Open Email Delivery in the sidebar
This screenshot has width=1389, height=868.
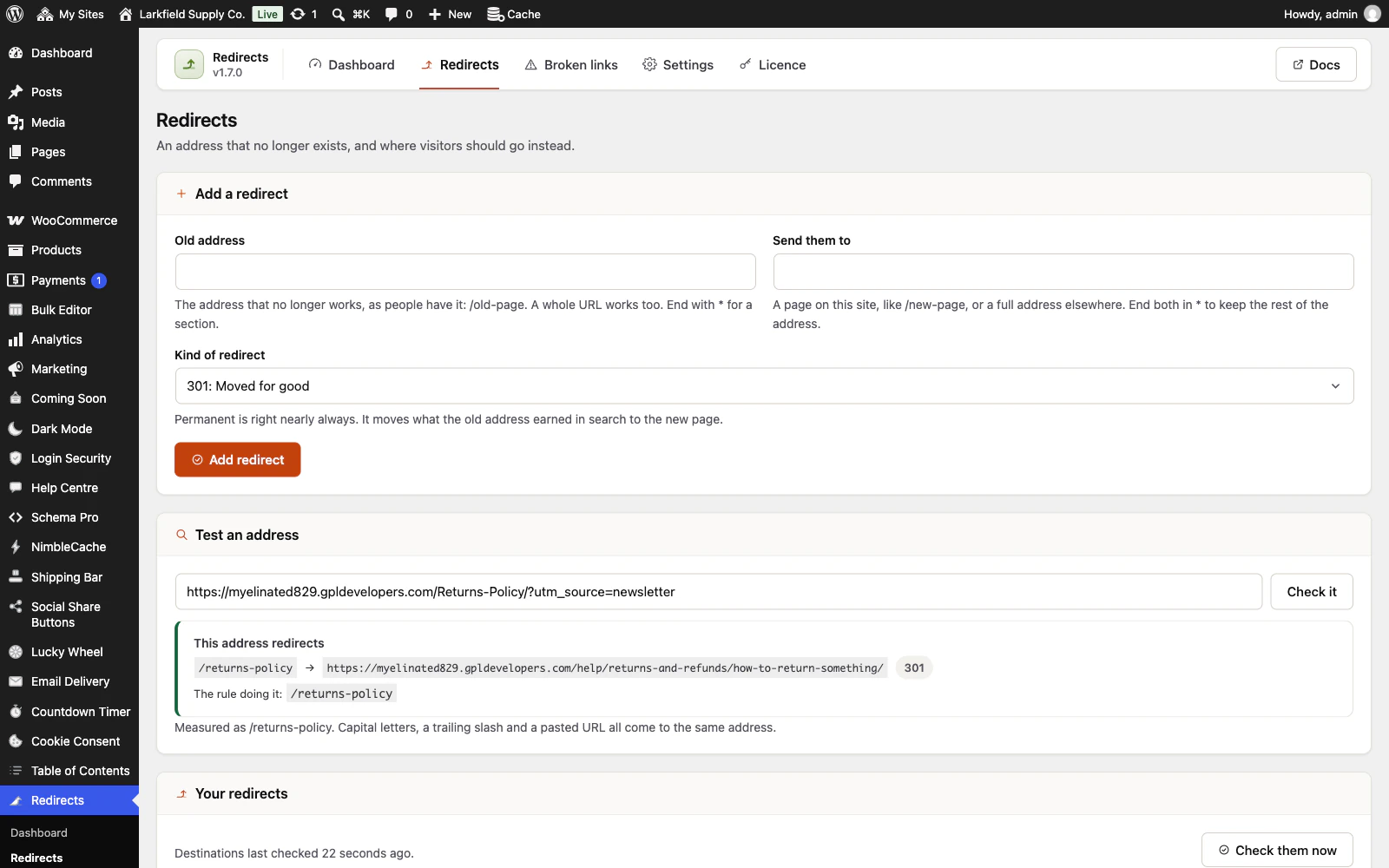[x=69, y=681]
